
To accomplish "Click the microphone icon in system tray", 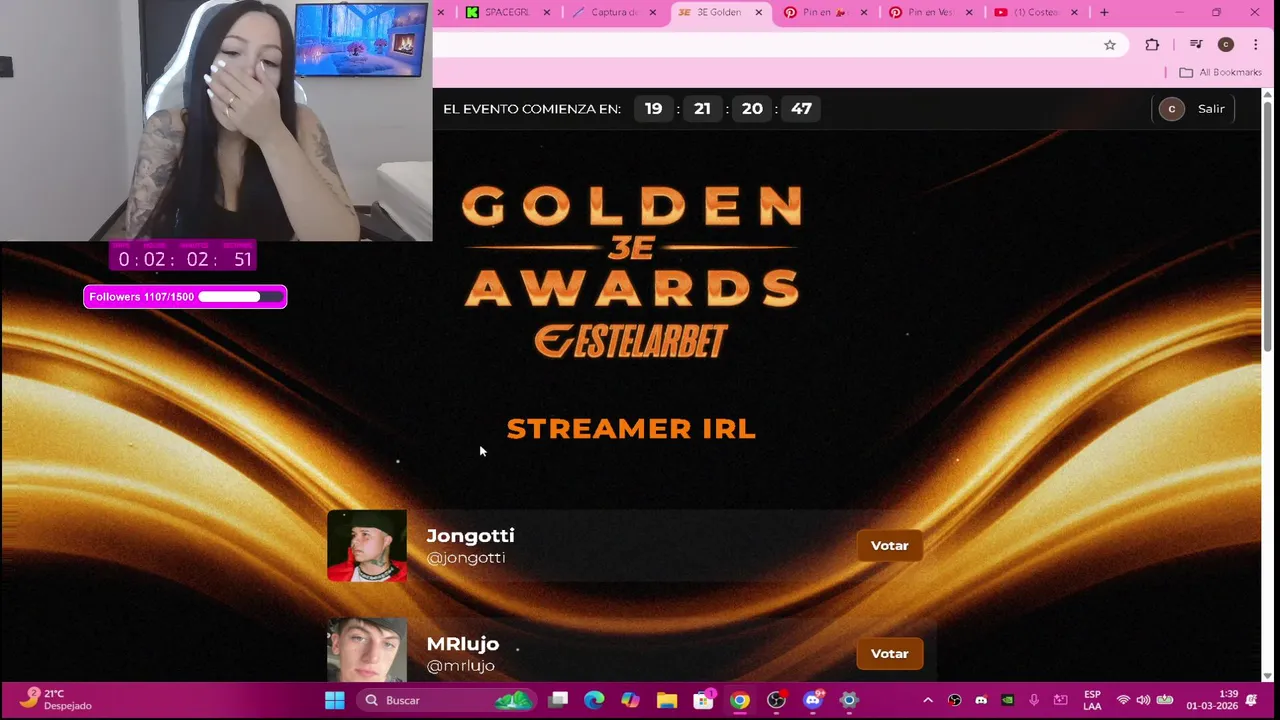I will [x=1034, y=700].
